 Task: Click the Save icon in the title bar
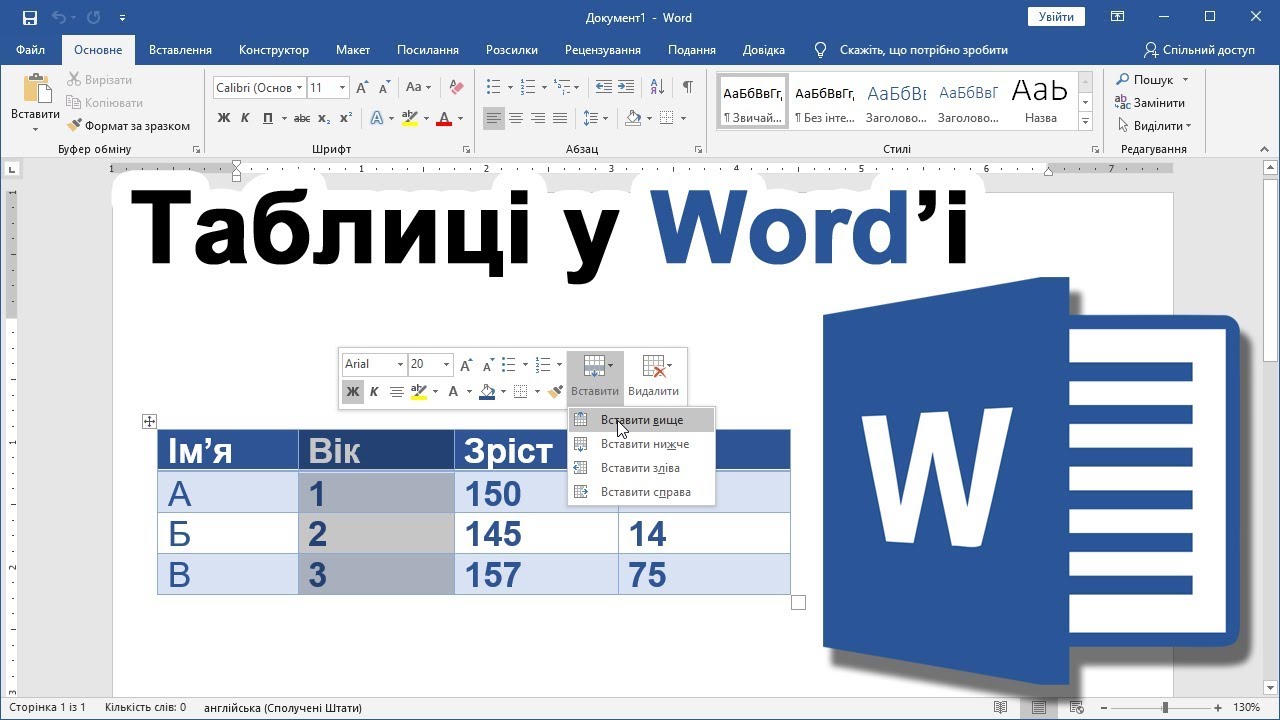tap(29, 17)
